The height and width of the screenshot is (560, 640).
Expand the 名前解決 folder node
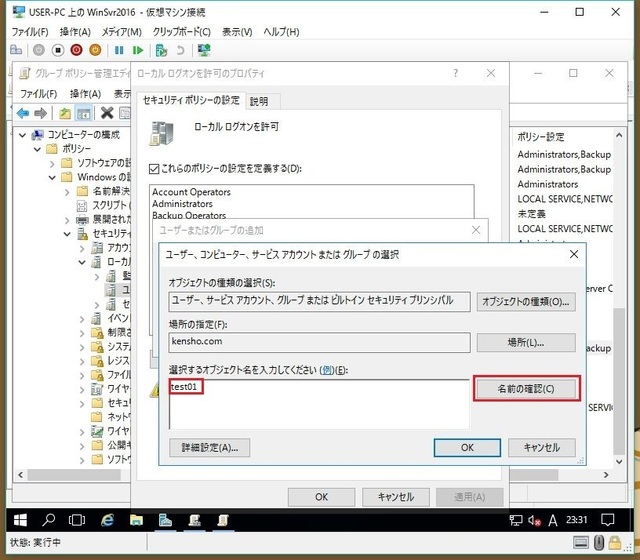tap(67, 191)
